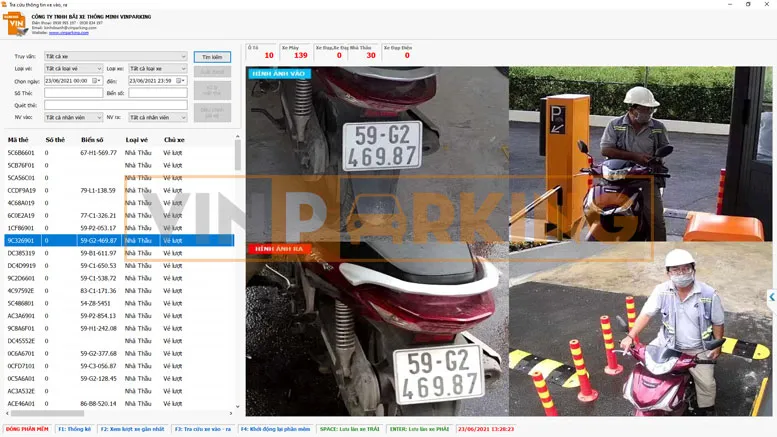The width and height of the screenshot is (777, 437).
Task: Click the Biển số column header
Action: pyautogui.click(x=92, y=140)
